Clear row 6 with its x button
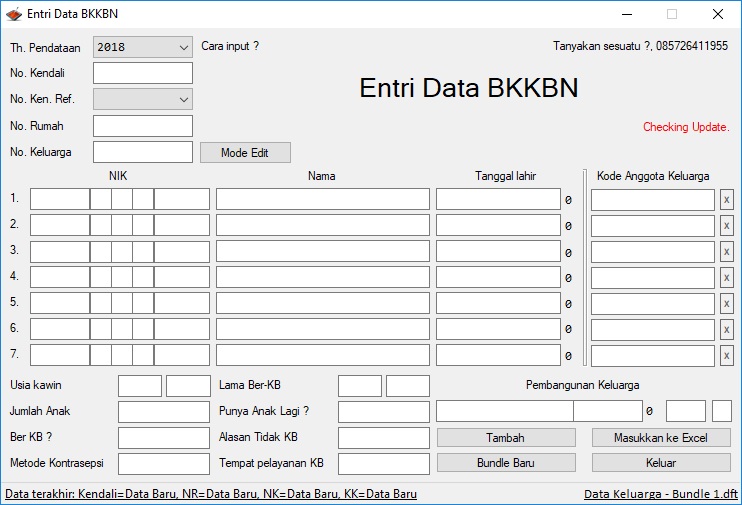 click(x=726, y=329)
